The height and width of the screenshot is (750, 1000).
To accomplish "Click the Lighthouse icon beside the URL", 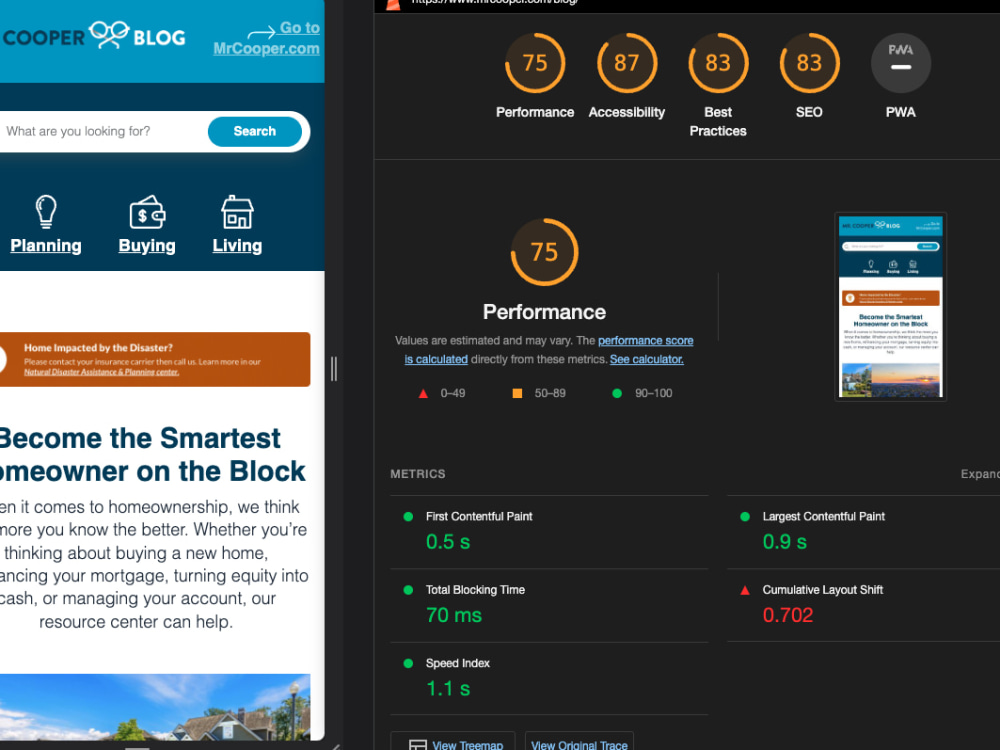I will [393, 4].
